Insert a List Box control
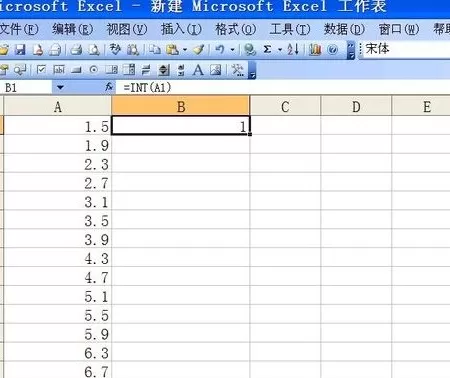This screenshot has height=378, width=450. [111, 70]
